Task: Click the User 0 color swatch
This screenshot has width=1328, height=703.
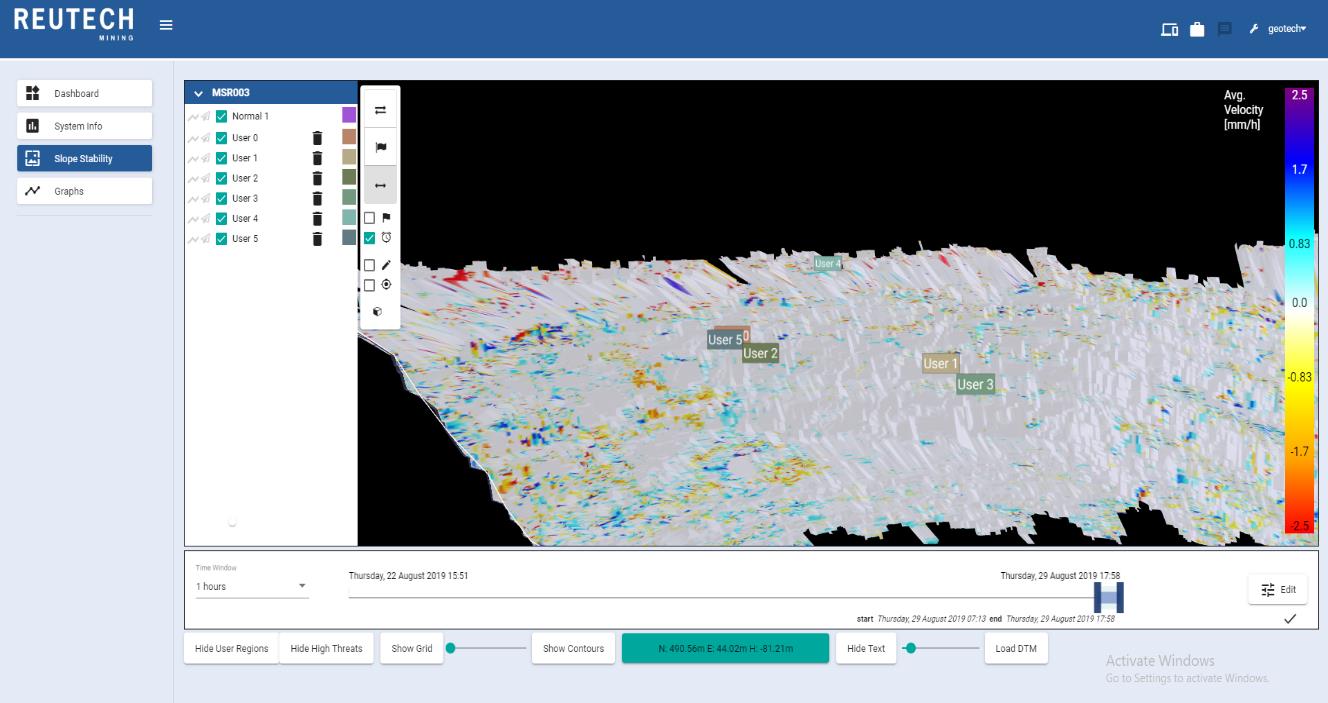Action: click(x=349, y=137)
